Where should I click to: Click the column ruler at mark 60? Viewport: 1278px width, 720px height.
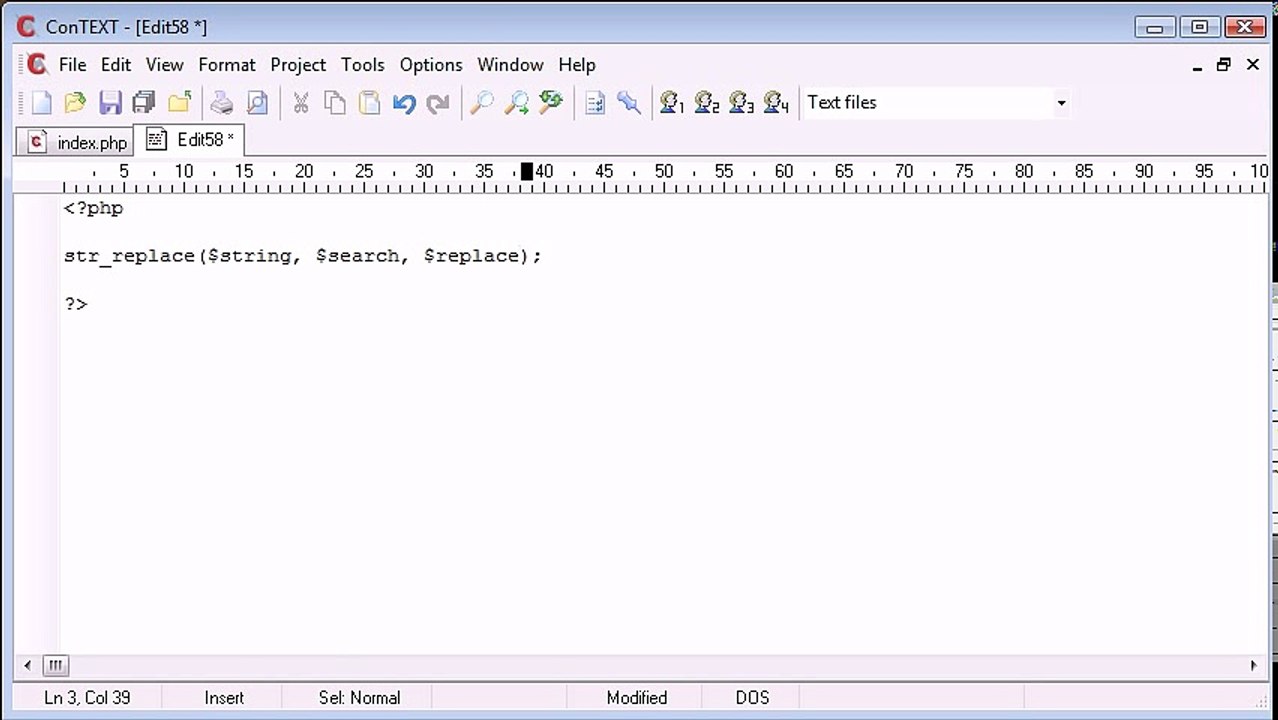click(x=784, y=172)
